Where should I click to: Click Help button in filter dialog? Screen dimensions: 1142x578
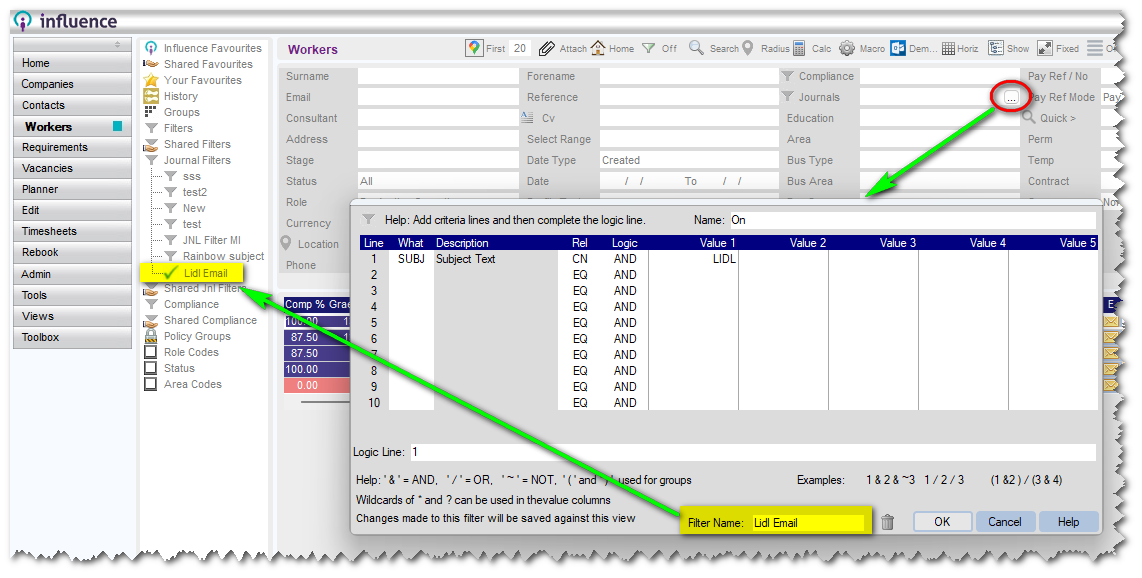(x=1068, y=522)
